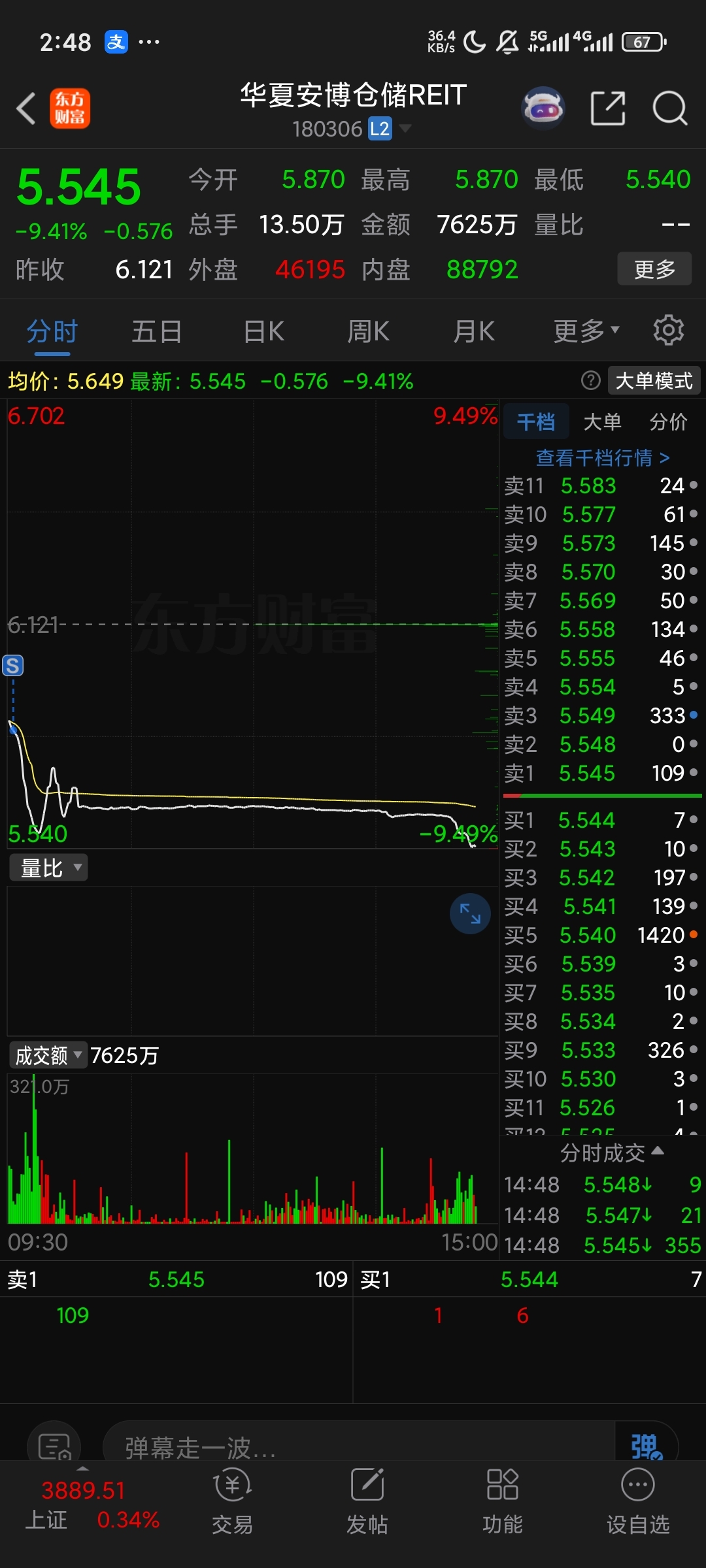The height and width of the screenshot is (1568, 706).
Task: Open chart settings gear icon
Action: point(668,330)
